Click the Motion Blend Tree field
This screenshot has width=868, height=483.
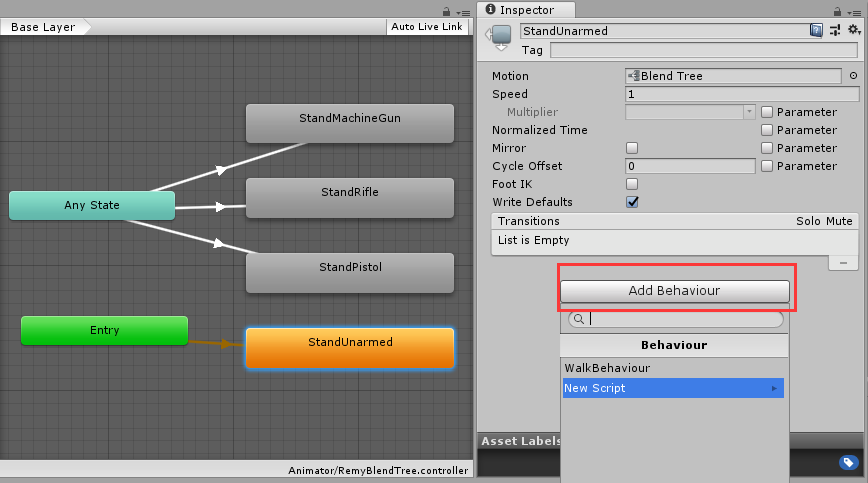(x=733, y=76)
